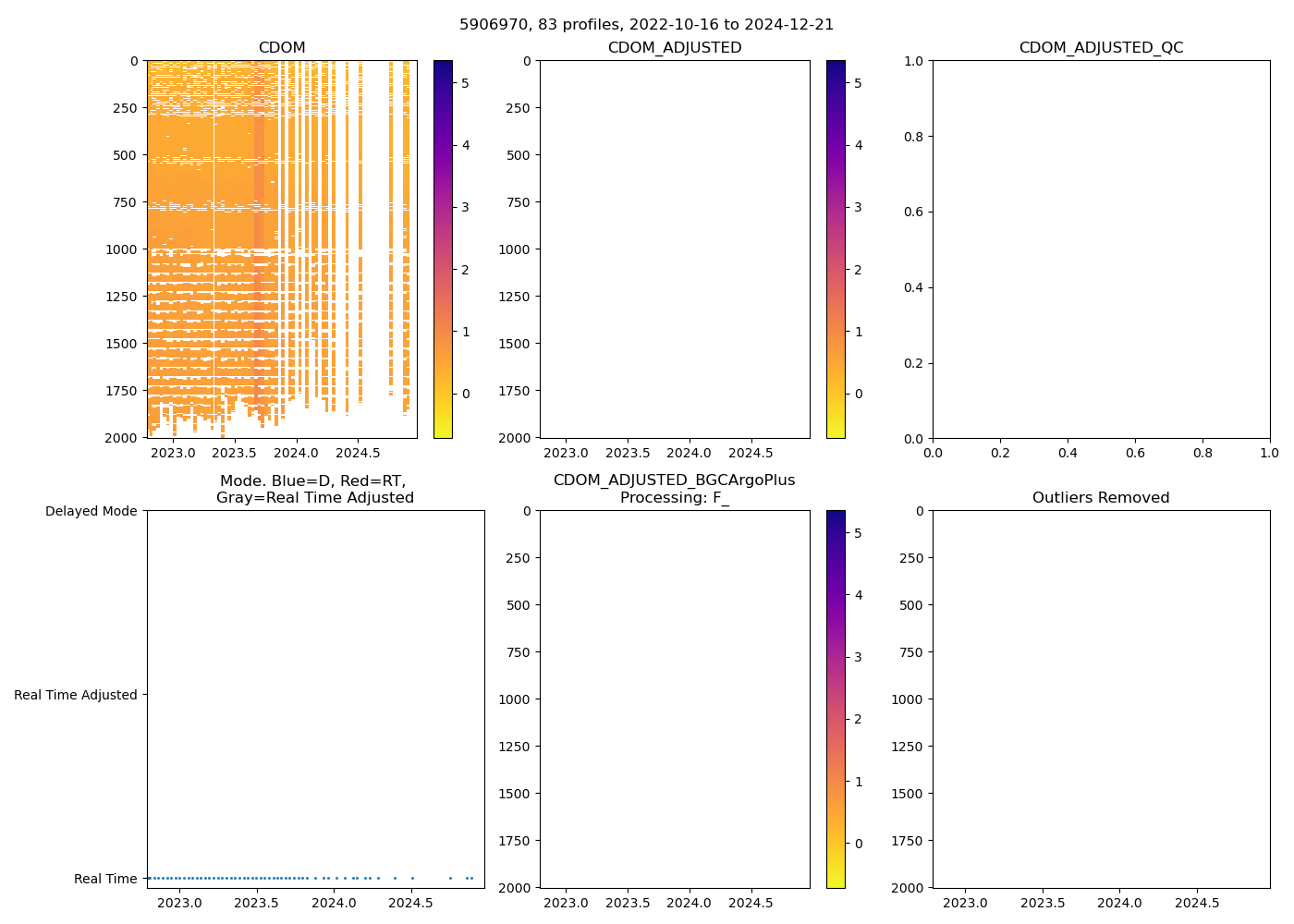This screenshot has width=1294, height=924.
Task: Click the "Delayed Mode" y-axis label
Action: (x=91, y=511)
